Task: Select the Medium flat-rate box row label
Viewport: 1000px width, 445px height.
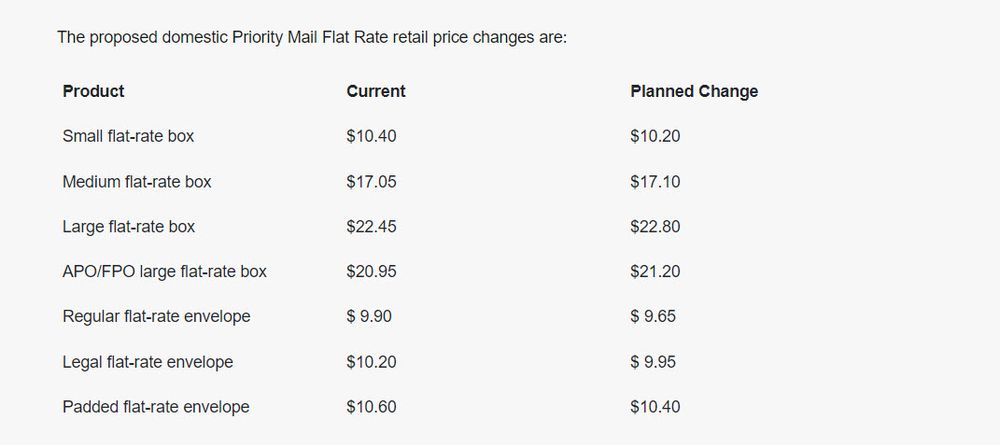Action: pos(137,182)
